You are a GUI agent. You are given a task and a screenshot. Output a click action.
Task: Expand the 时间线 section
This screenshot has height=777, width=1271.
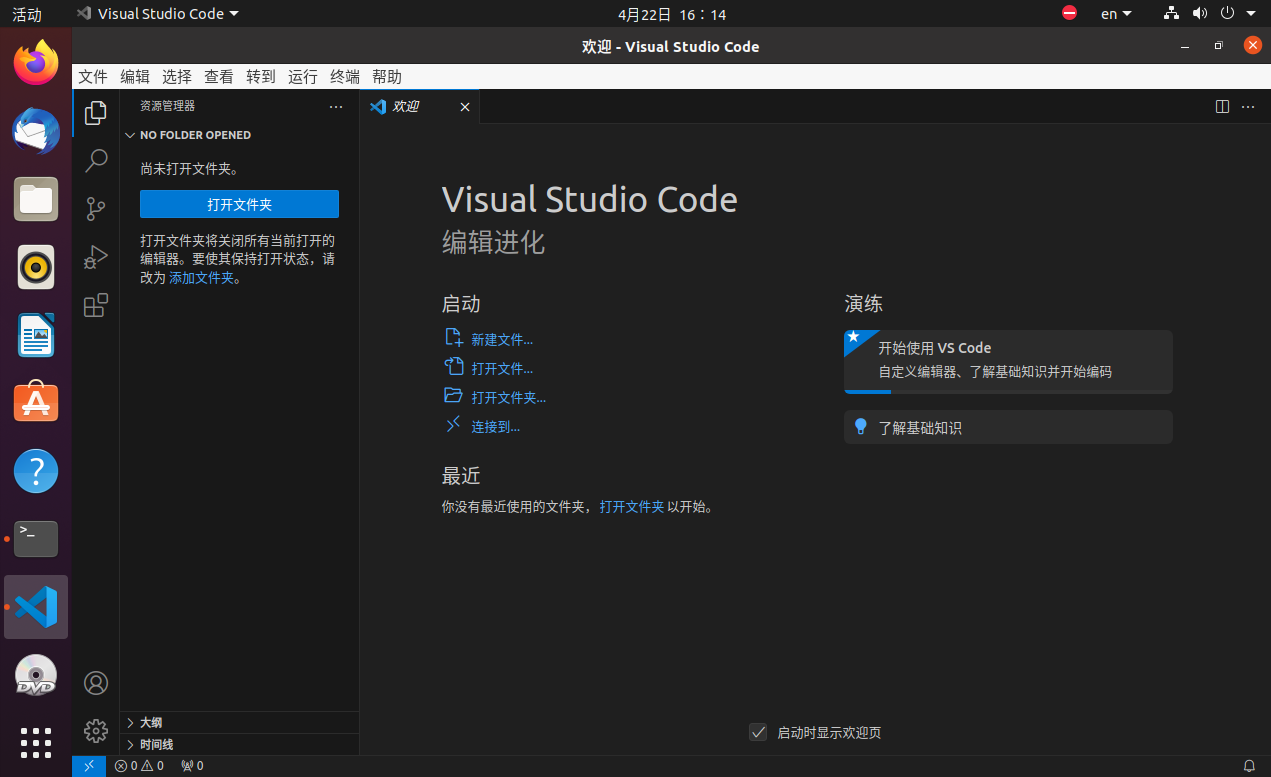[x=239, y=745]
